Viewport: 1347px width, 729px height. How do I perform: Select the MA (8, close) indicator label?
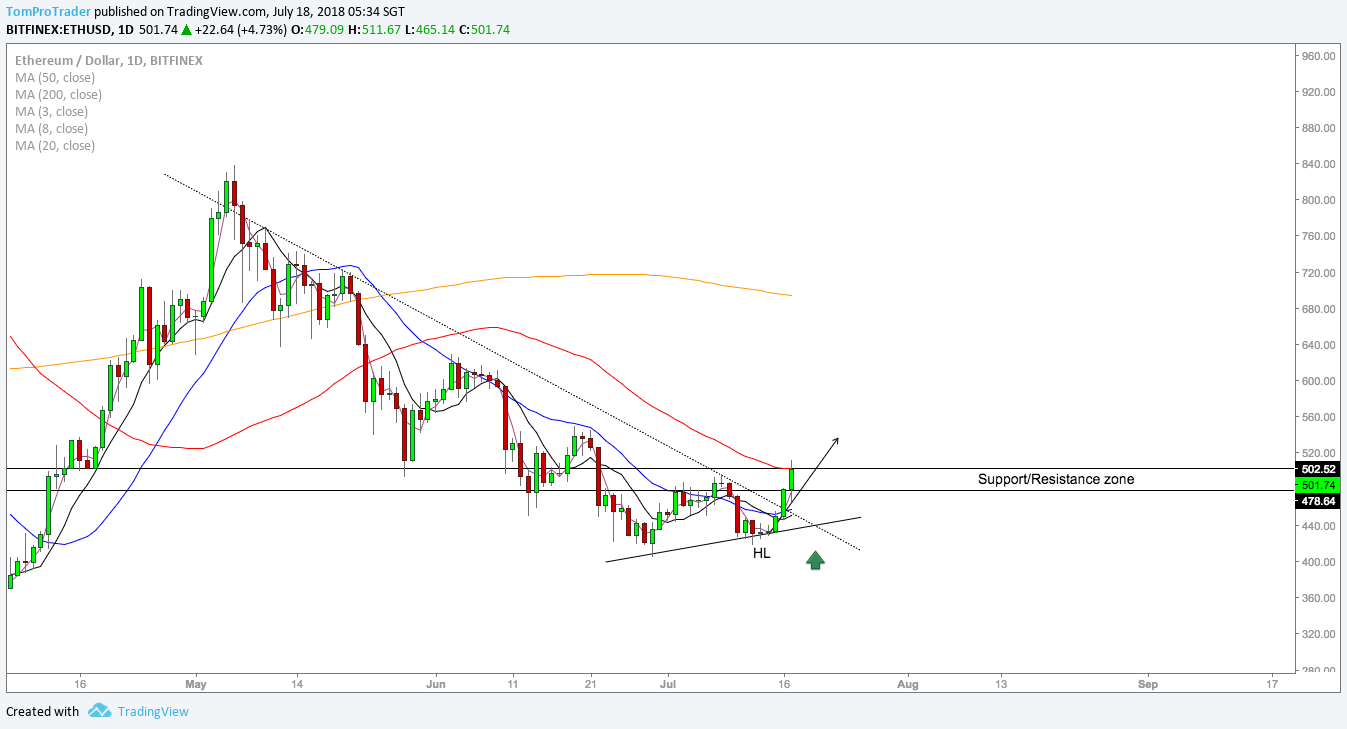tap(51, 128)
